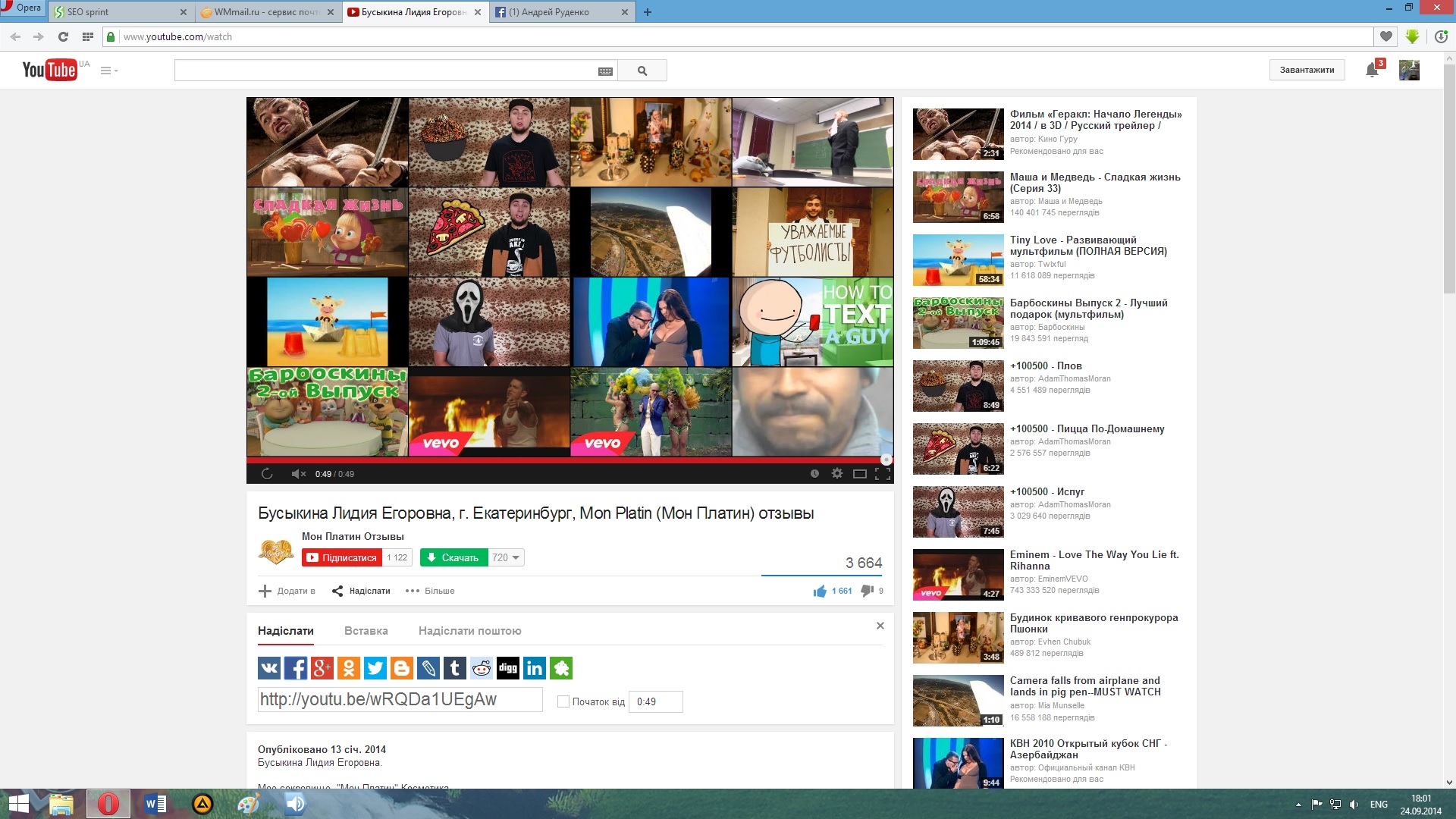Screen dimensions: 1456x819
Task: Switch to WMmail.ru browser tab
Action: point(268,11)
